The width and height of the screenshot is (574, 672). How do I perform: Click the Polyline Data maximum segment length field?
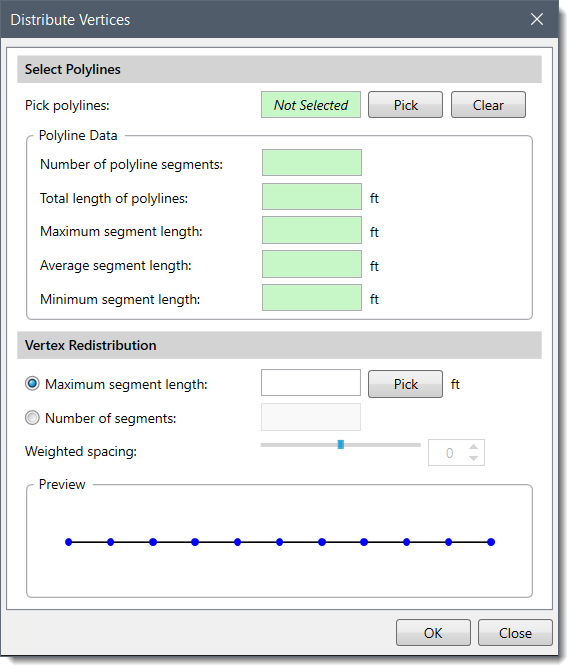point(312,230)
